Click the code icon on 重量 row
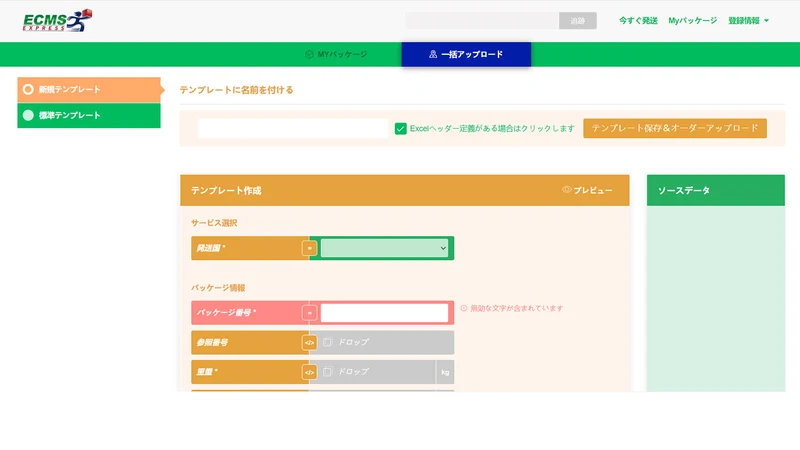This screenshot has width=800, height=450. coord(309,372)
